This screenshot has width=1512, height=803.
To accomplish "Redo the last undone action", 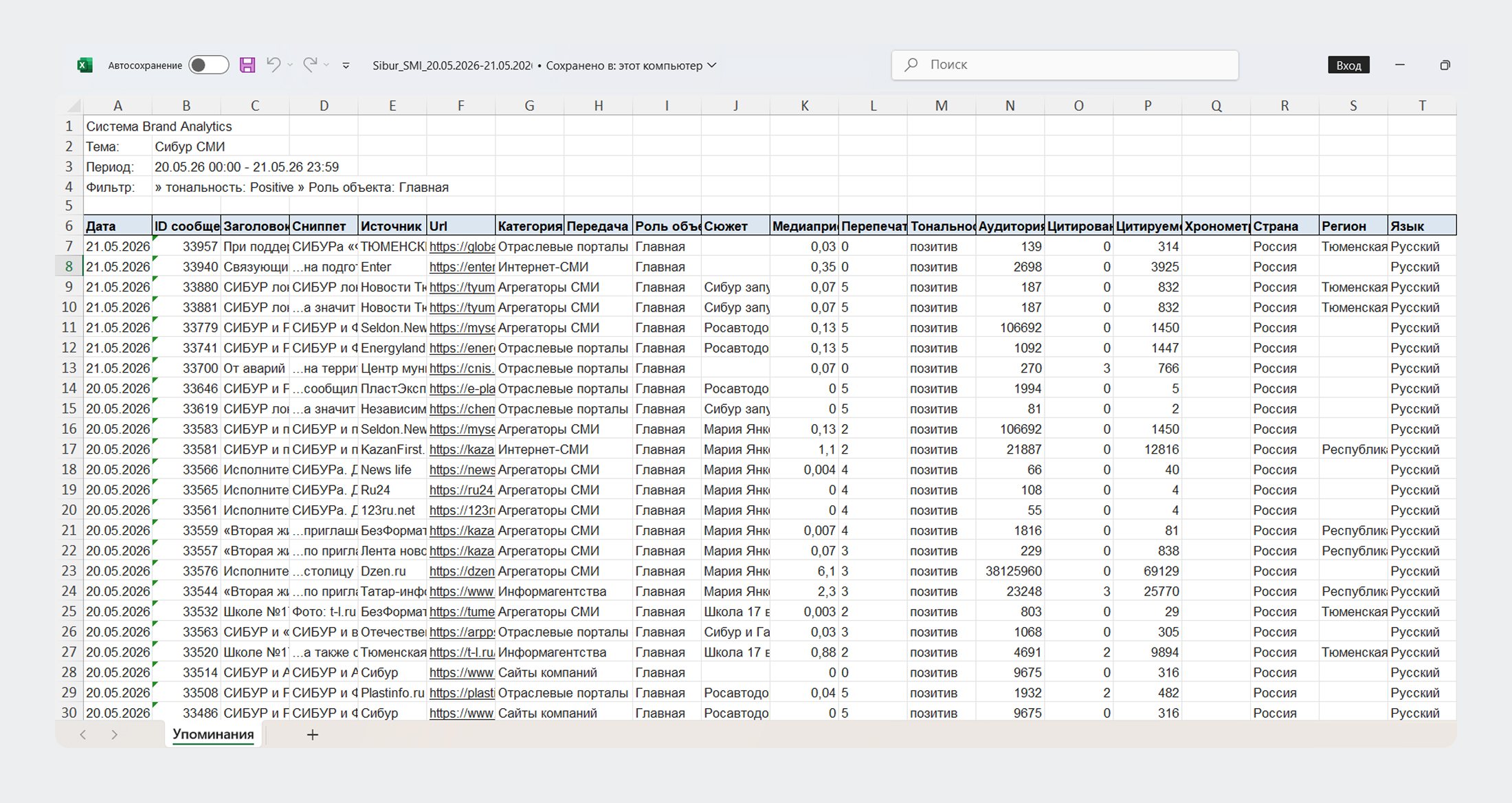I will (x=310, y=65).
